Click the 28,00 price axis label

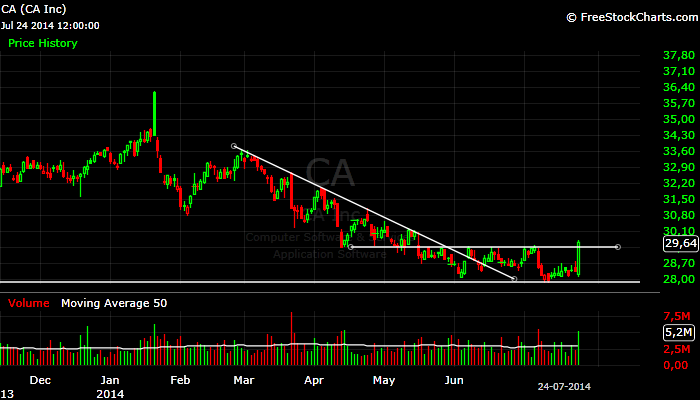pyautogui.click(x=679, y=279)
